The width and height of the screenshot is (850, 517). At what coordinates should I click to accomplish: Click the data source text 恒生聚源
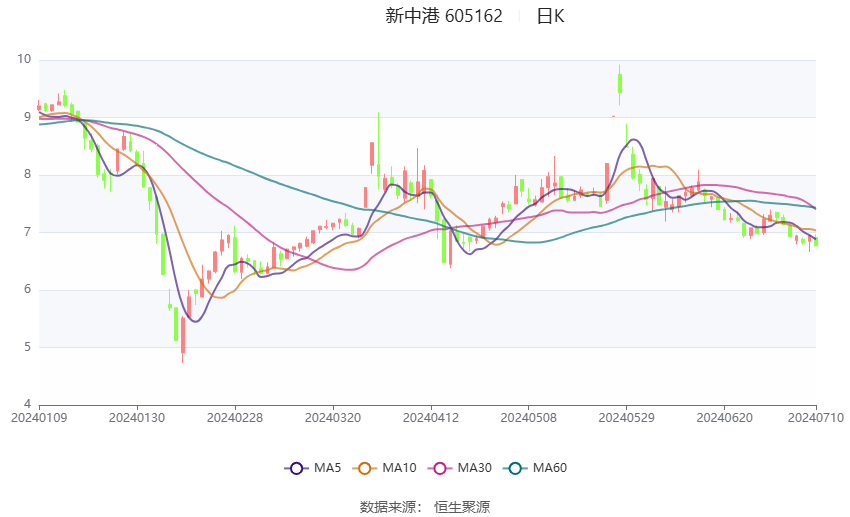[462, 507]
